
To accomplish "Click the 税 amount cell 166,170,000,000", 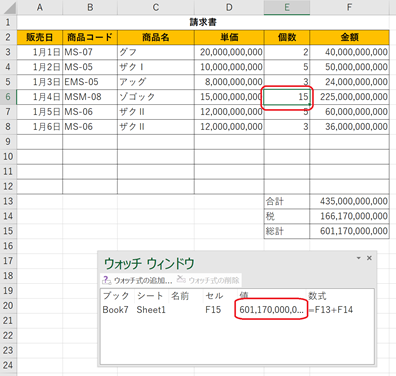I will pos(349,216).
